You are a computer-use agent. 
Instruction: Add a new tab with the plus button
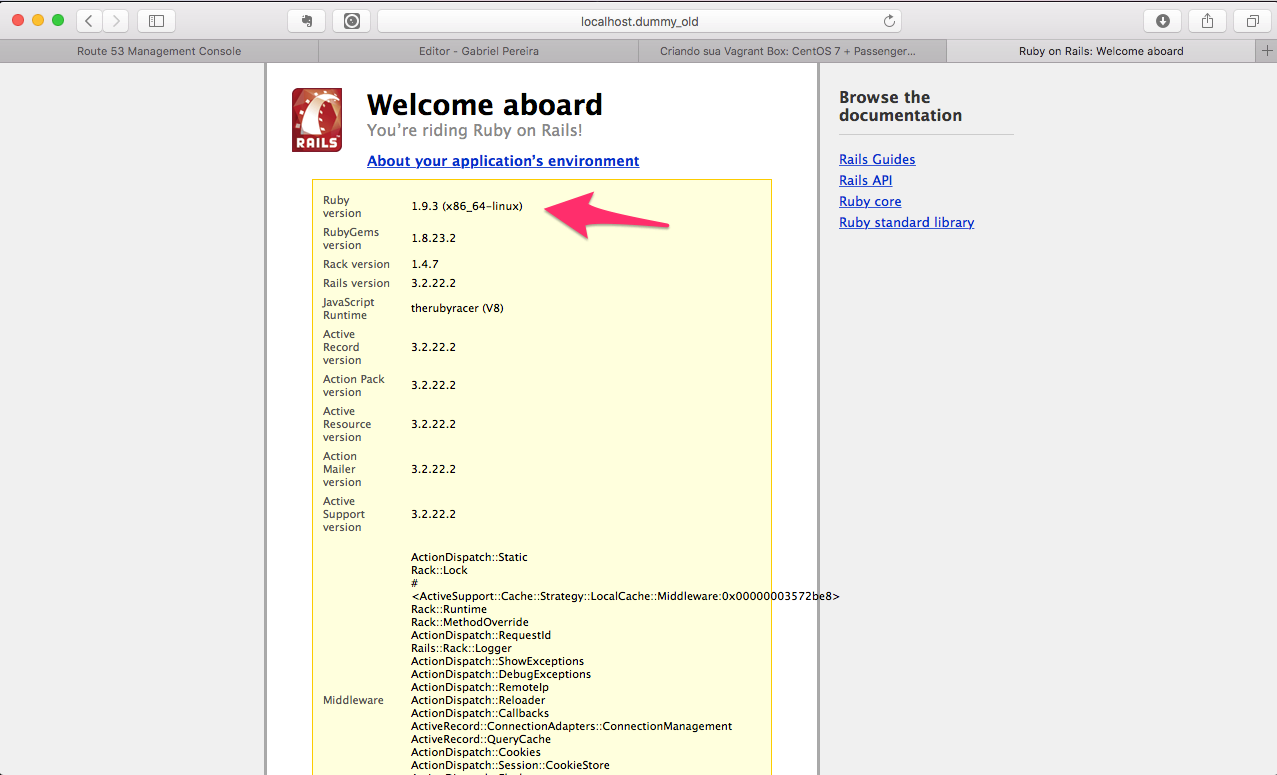coord(1268,51)
